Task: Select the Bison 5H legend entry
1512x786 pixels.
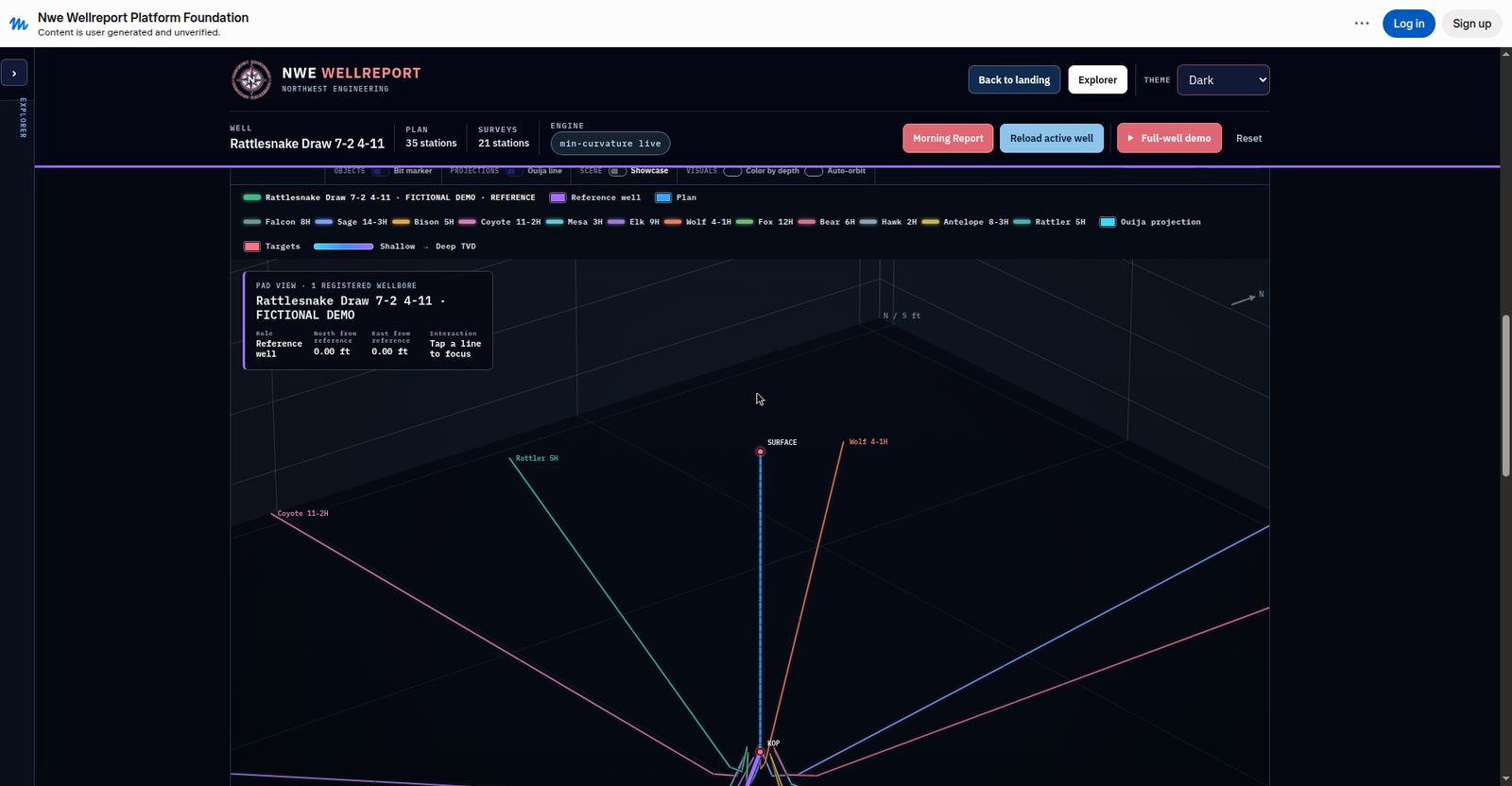Action: pos(423,222)
